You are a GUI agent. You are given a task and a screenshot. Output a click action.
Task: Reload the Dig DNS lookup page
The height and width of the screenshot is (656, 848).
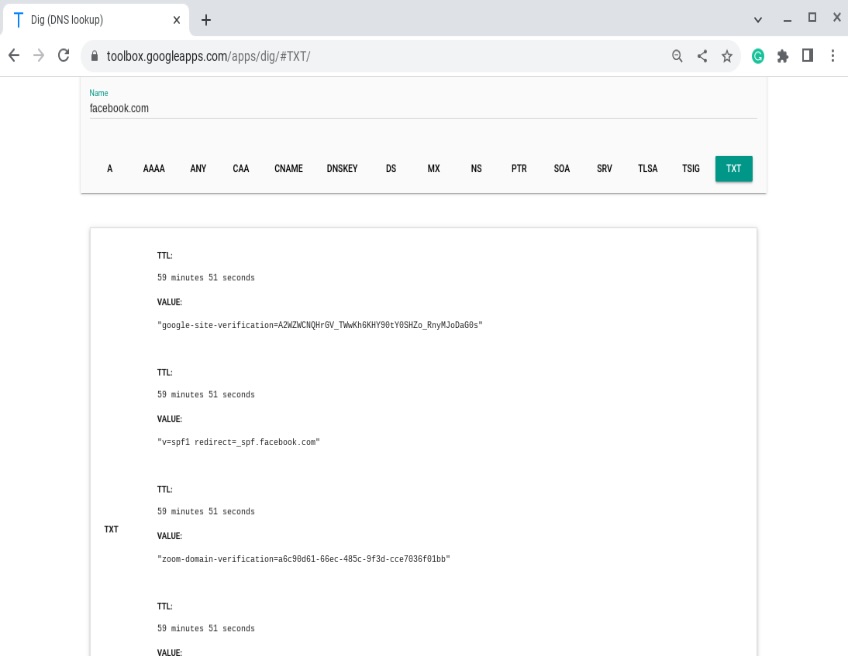tap(64, 56)
